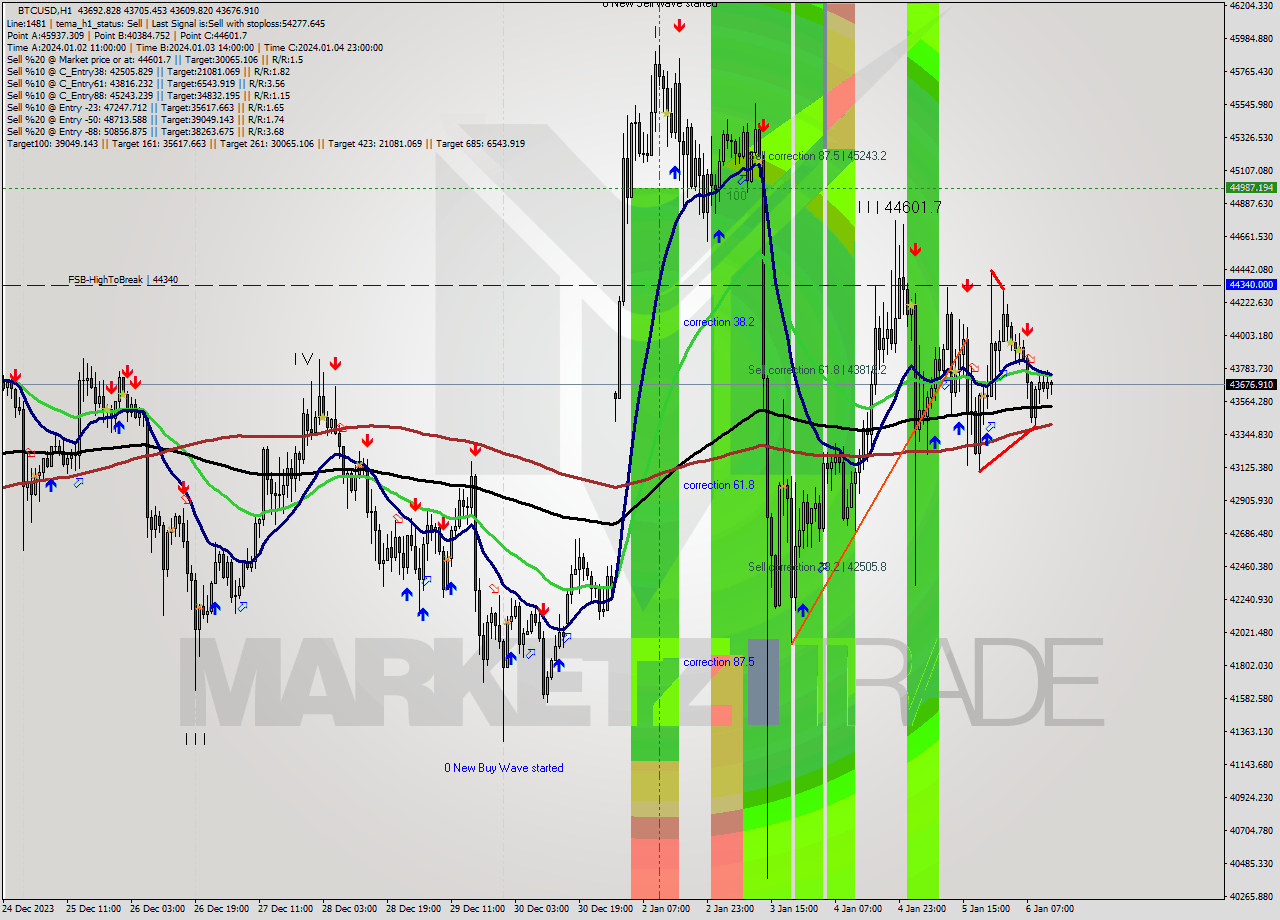The image size is (1280, 920).
Task: Click the '5 Jan 15:00' time label
Action: (986, 909)
